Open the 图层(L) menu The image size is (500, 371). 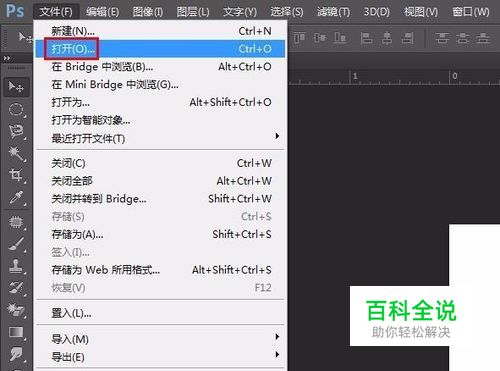[193, 12]
